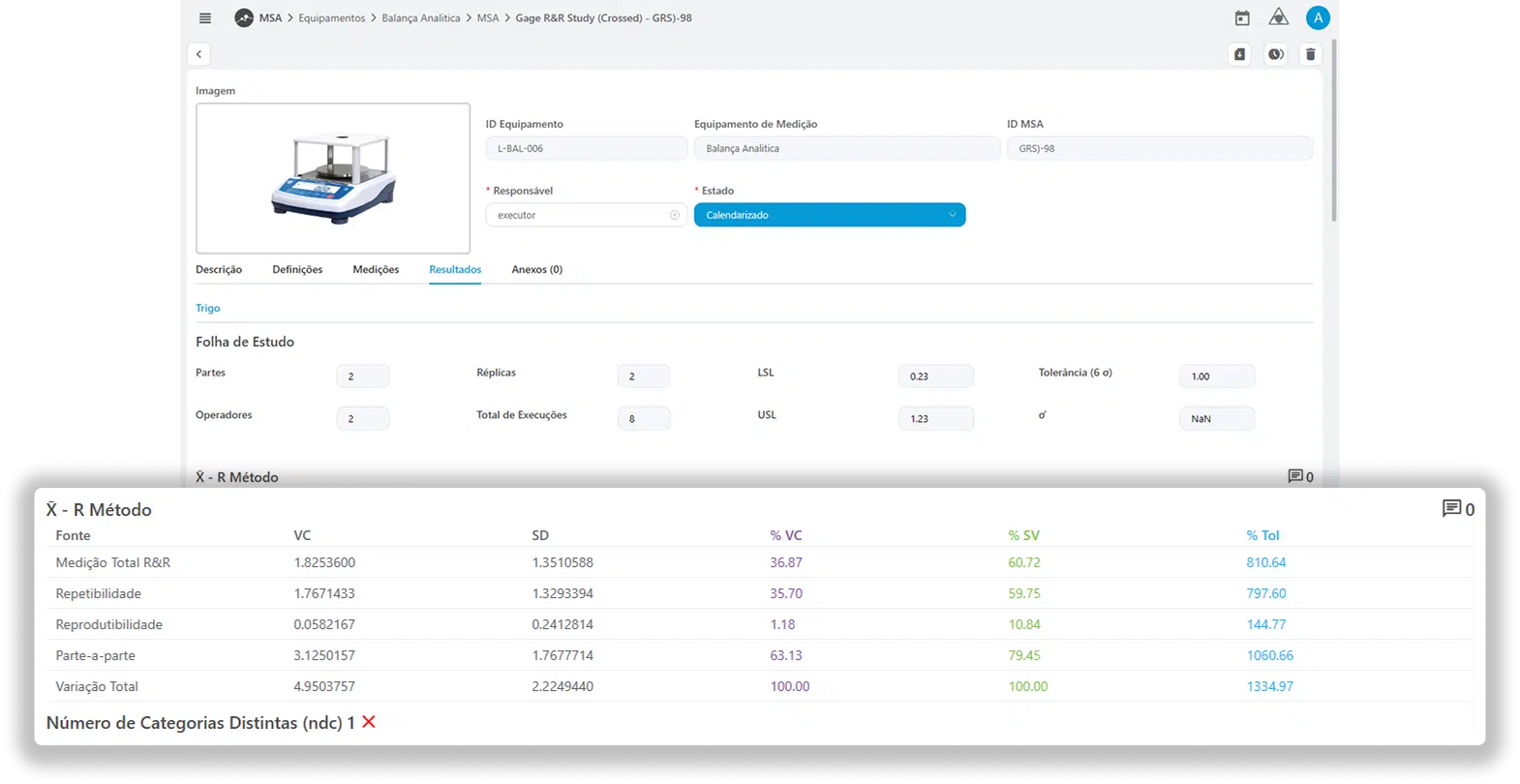Click the "Fonte" column header
The height and width of the screenshot is (784, 1520).
73,535
